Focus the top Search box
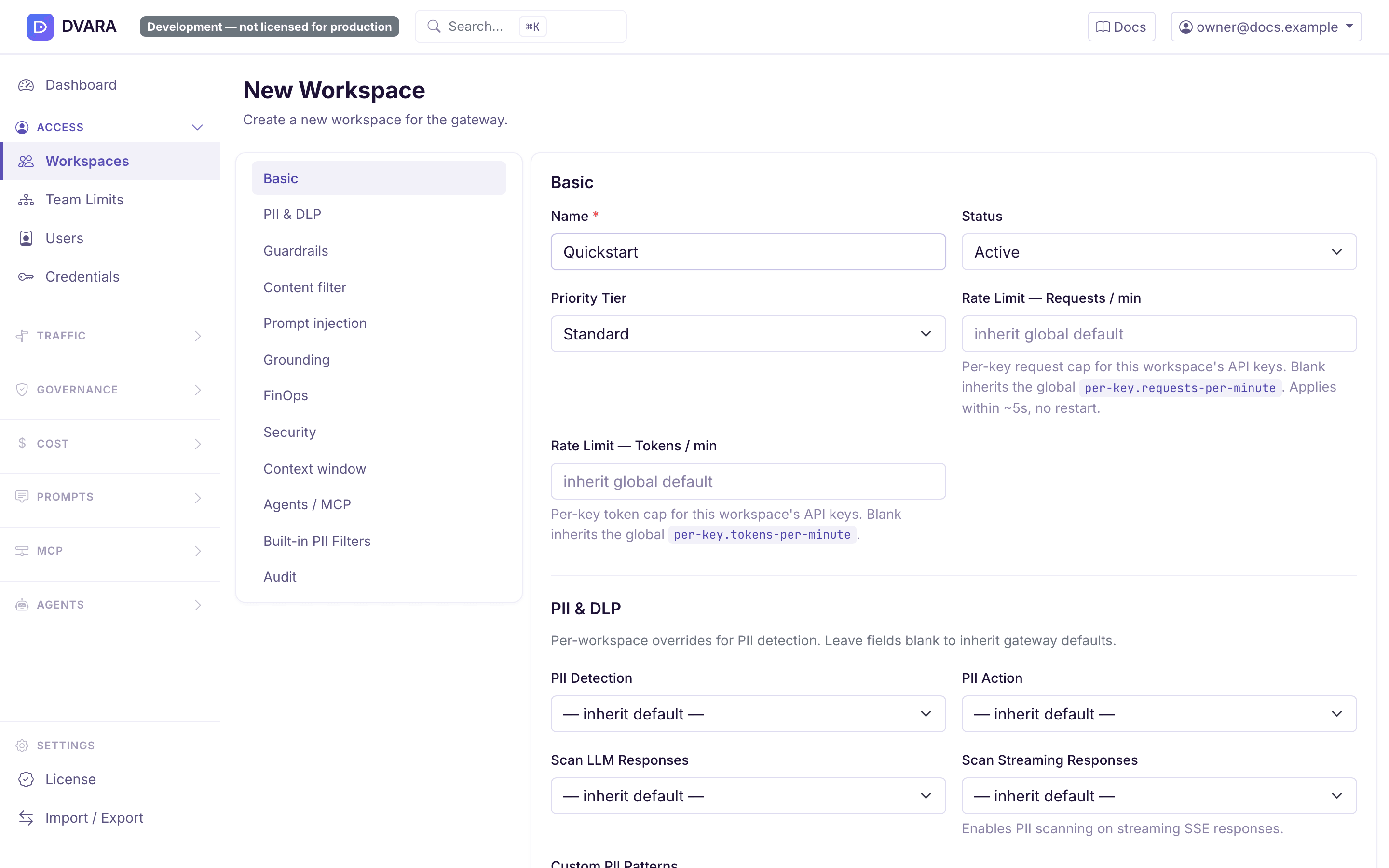This screenshot has width=1389, height=868. [x=520, y=27]
